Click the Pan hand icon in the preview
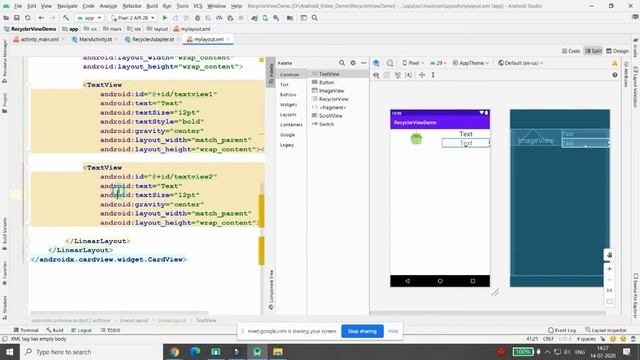The image size is (640, 360). pos(609,255)
